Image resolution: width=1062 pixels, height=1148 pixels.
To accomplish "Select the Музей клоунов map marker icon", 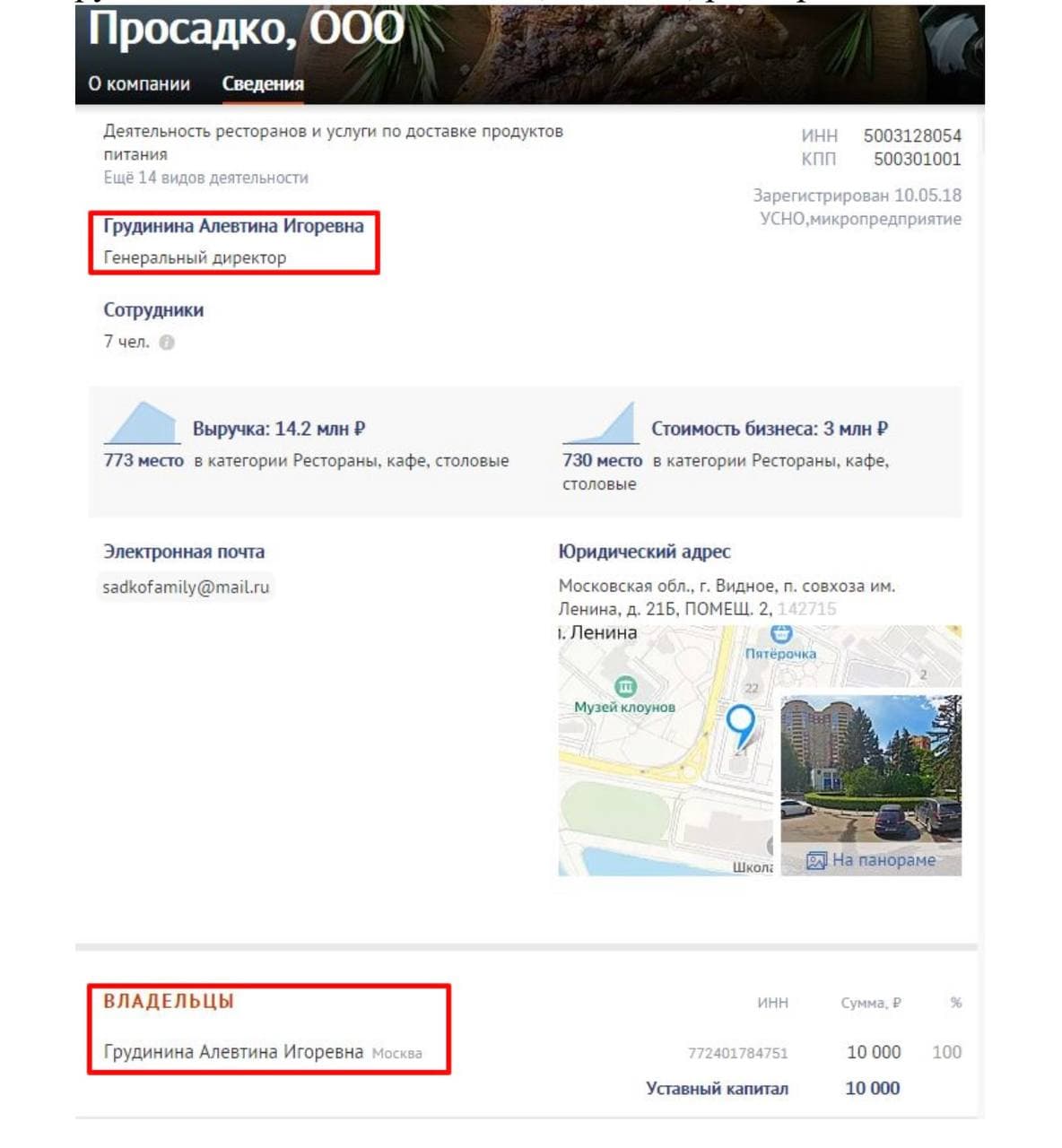I will click(x=625, y=687).
